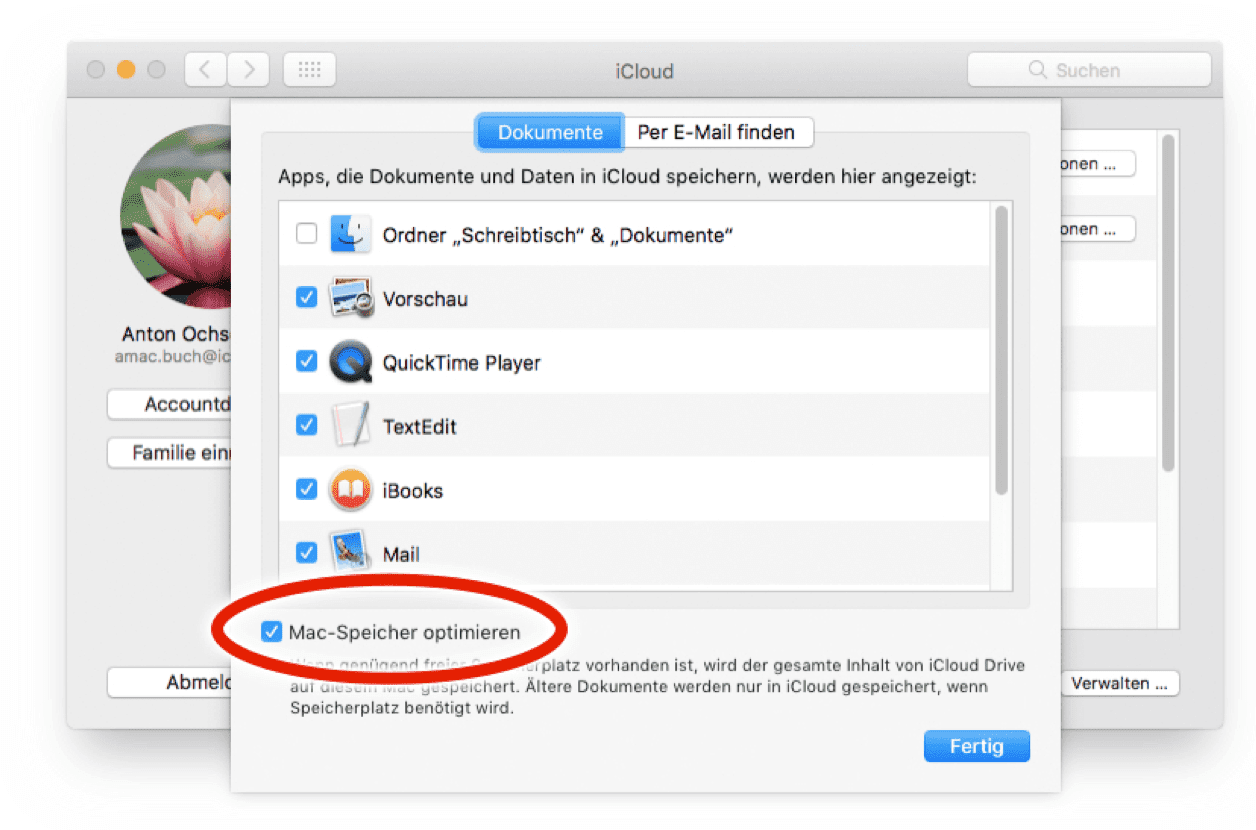Go forward with the right arrow button
The image size is (1256, 830).
pos(249,70)
